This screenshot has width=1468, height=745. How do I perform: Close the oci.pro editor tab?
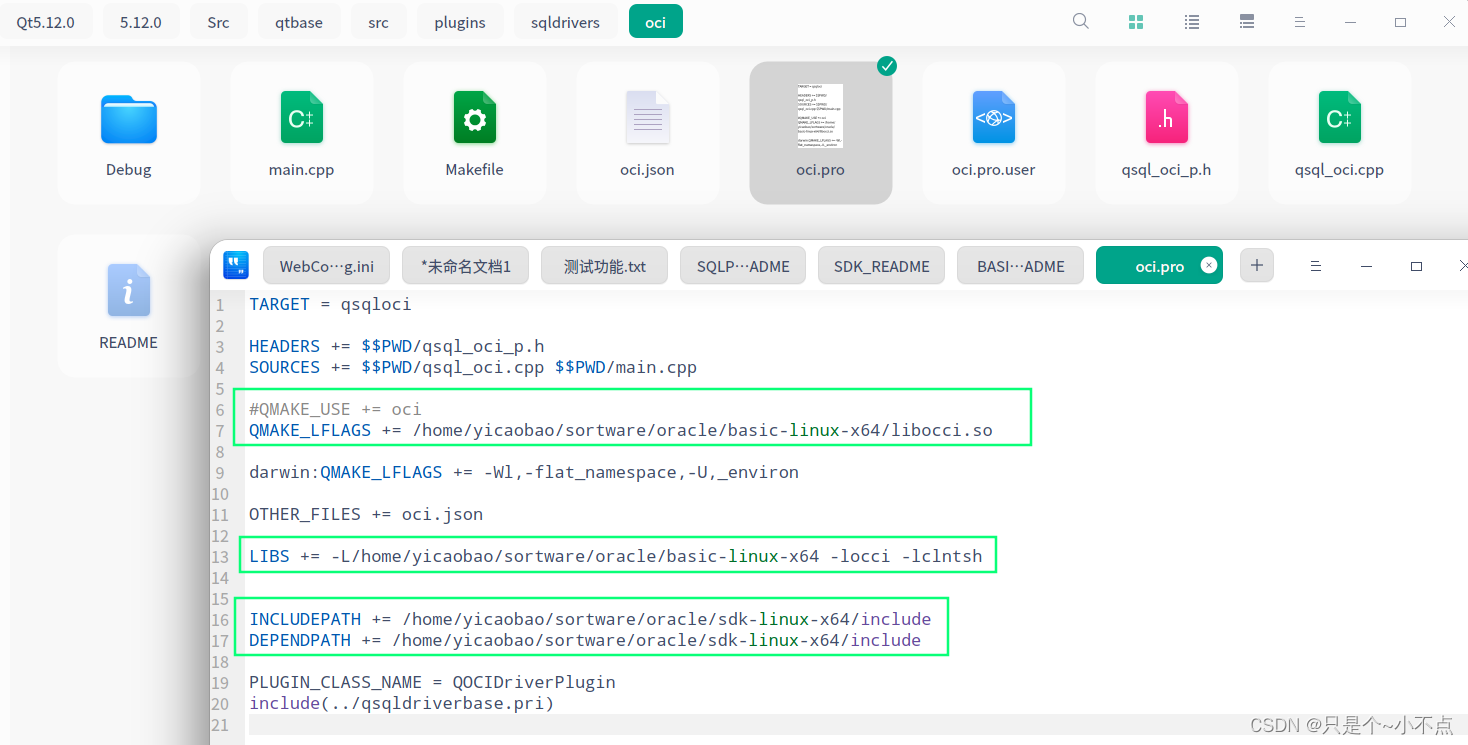pyautogui.click(x=1209, y=265)
